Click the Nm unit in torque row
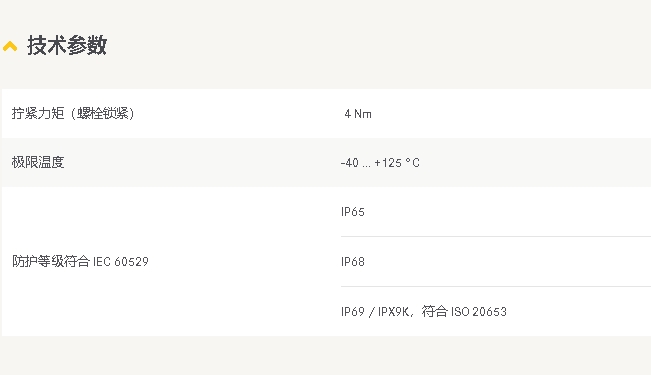The image size is (651, 375). [x=363, y=114]
